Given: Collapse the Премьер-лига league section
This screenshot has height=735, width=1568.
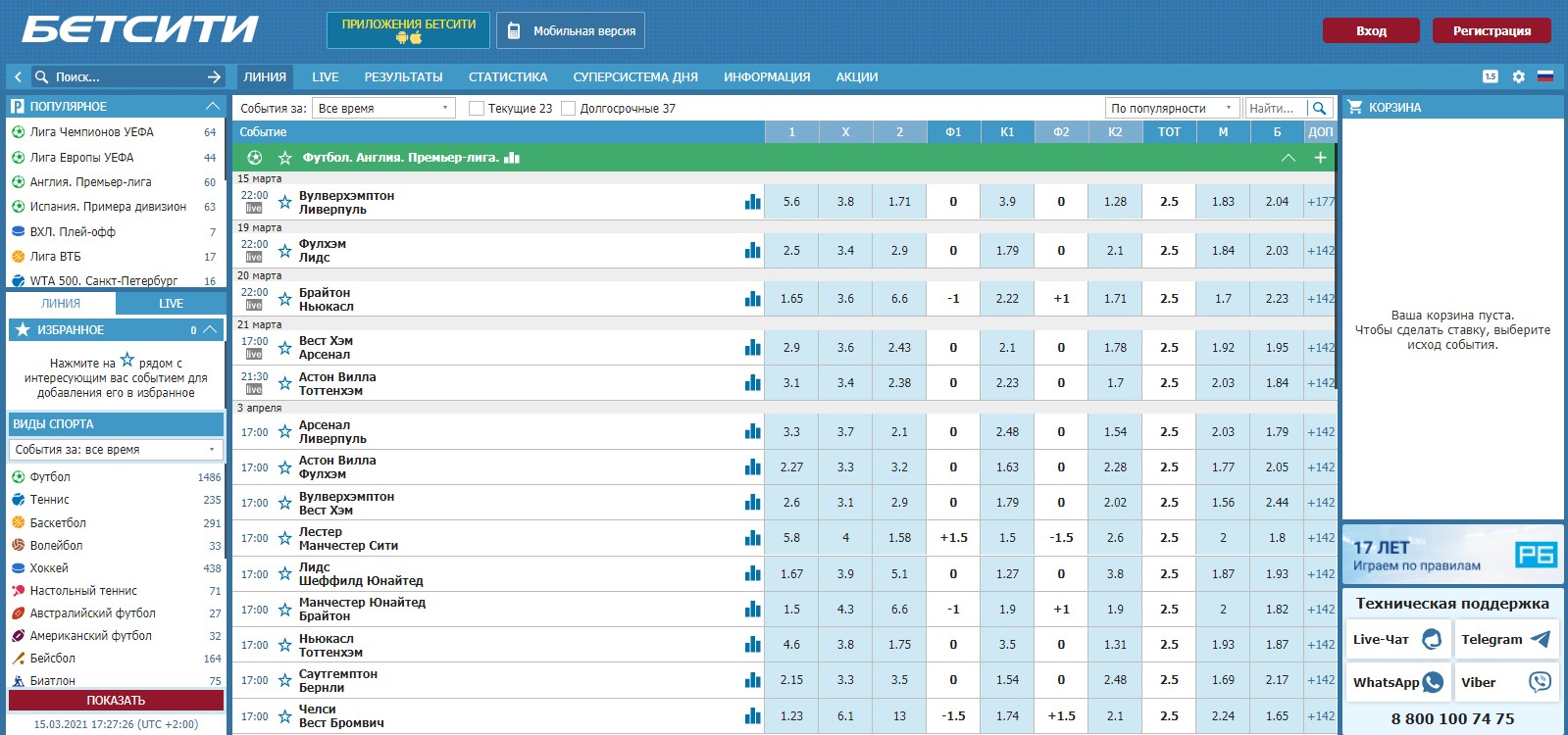Looking at the screenshot, I should (1289, 158).
